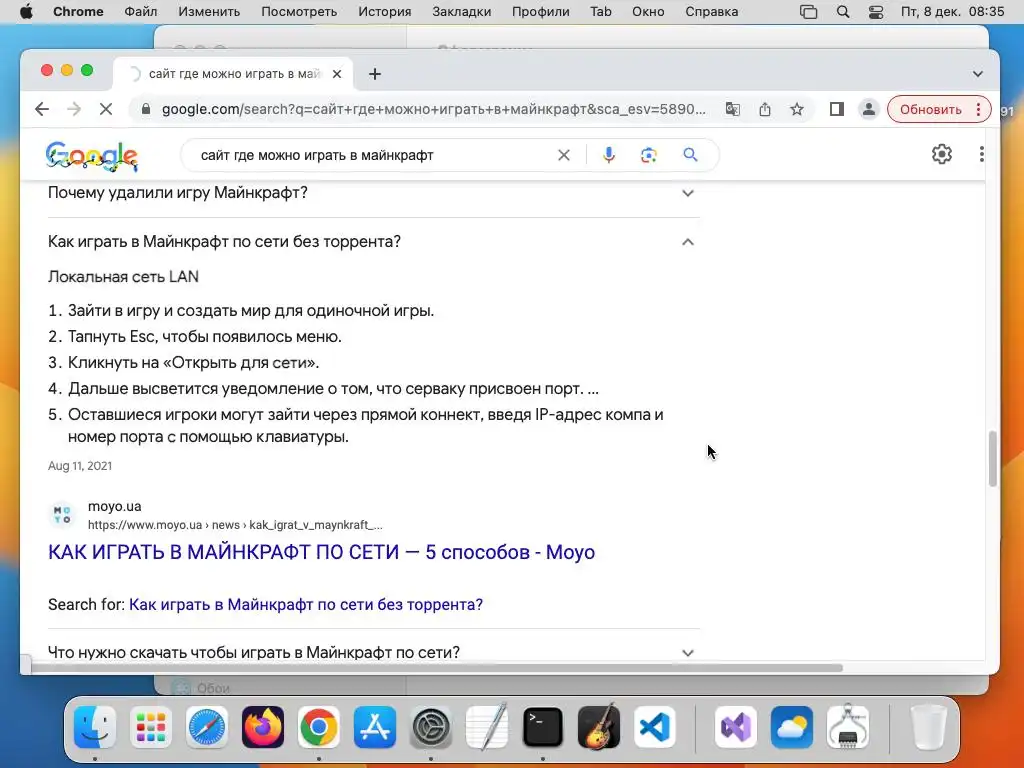Open purple Visual Studio in Dock

click(x=736, y=727)
